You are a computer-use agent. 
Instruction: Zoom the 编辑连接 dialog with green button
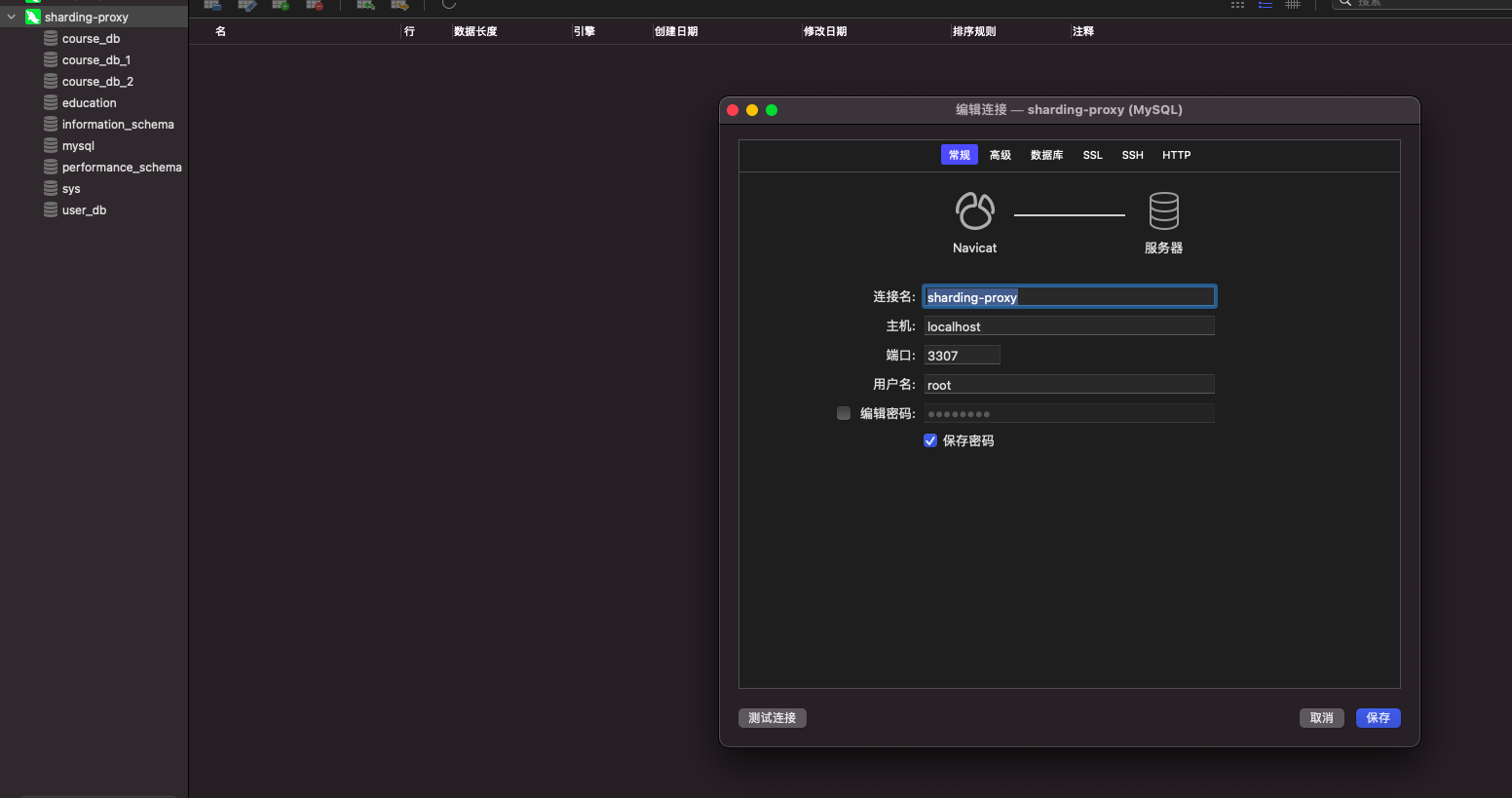point(772,110)
